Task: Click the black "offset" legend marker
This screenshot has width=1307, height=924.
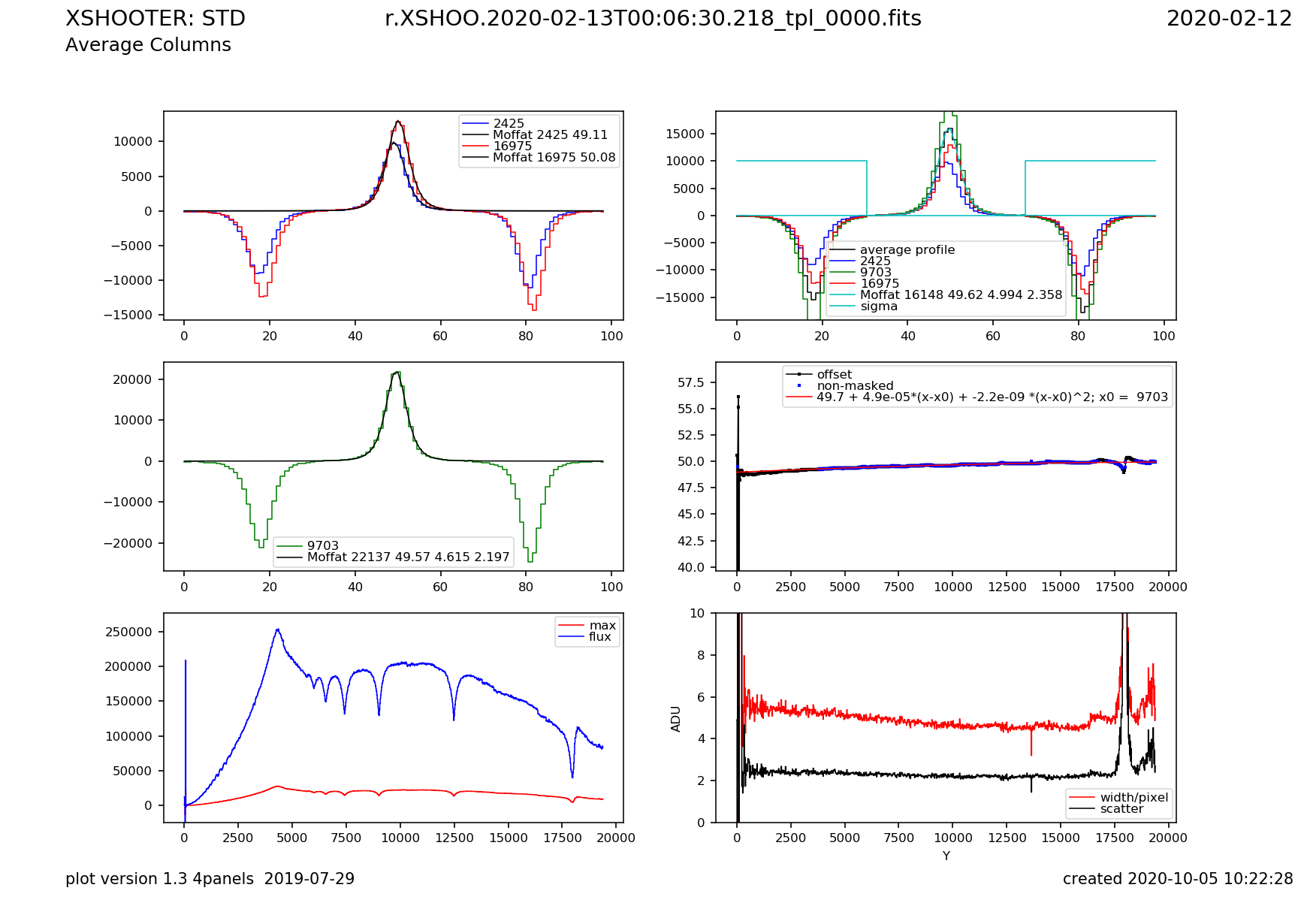Action: click(798, 375)
